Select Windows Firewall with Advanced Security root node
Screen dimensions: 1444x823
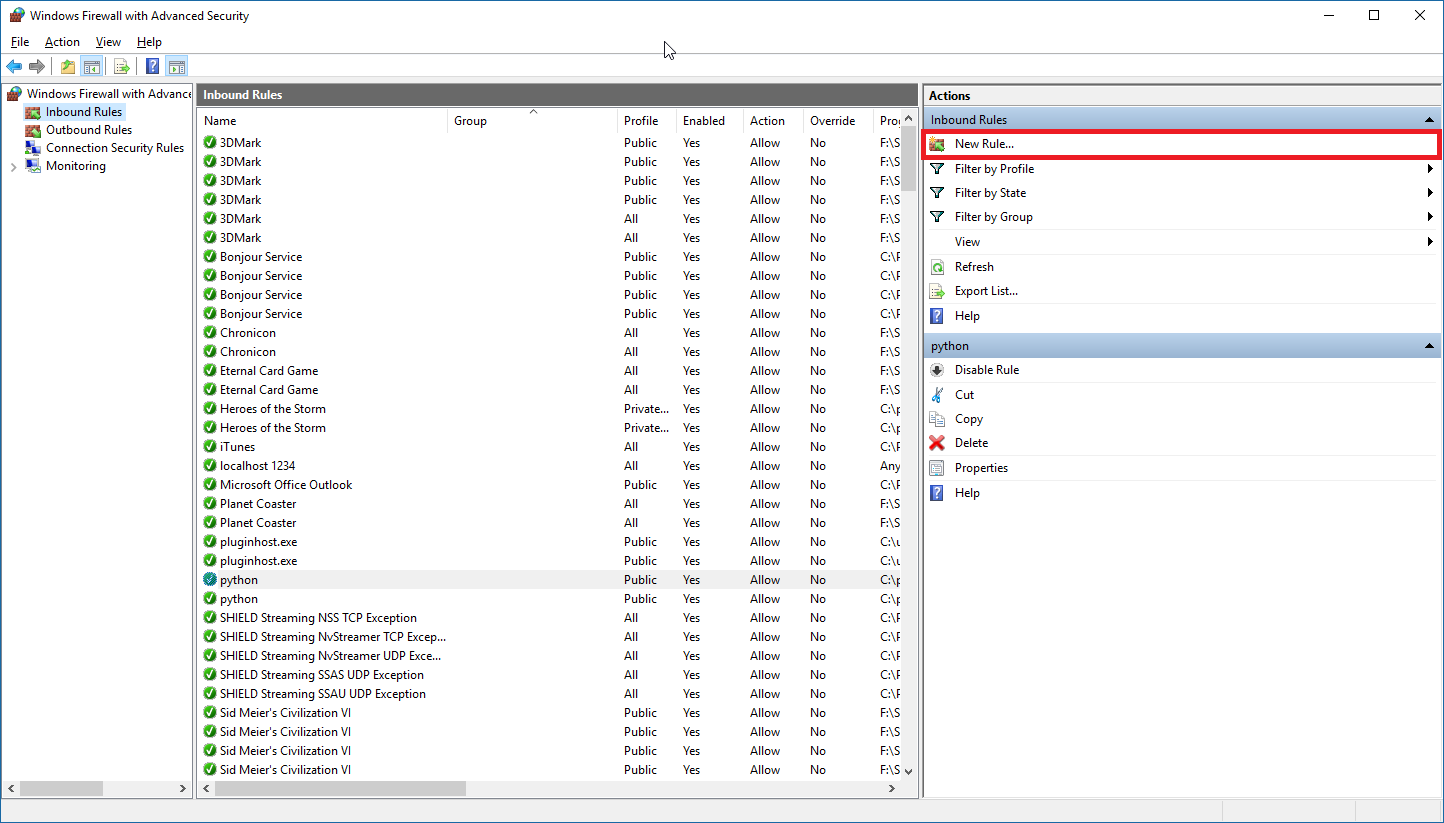click(109, 94)
